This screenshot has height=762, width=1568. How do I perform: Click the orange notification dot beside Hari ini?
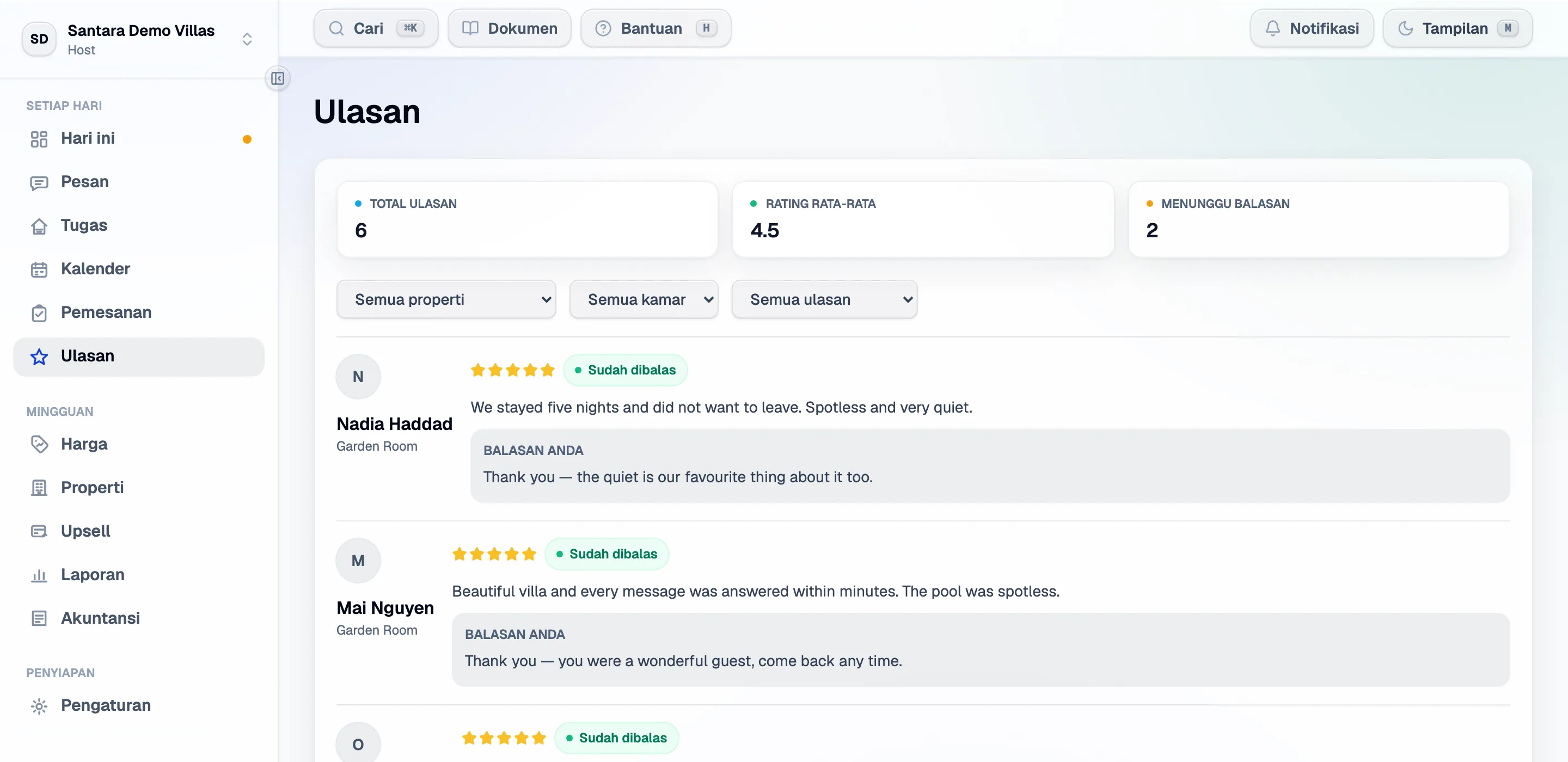247,139
